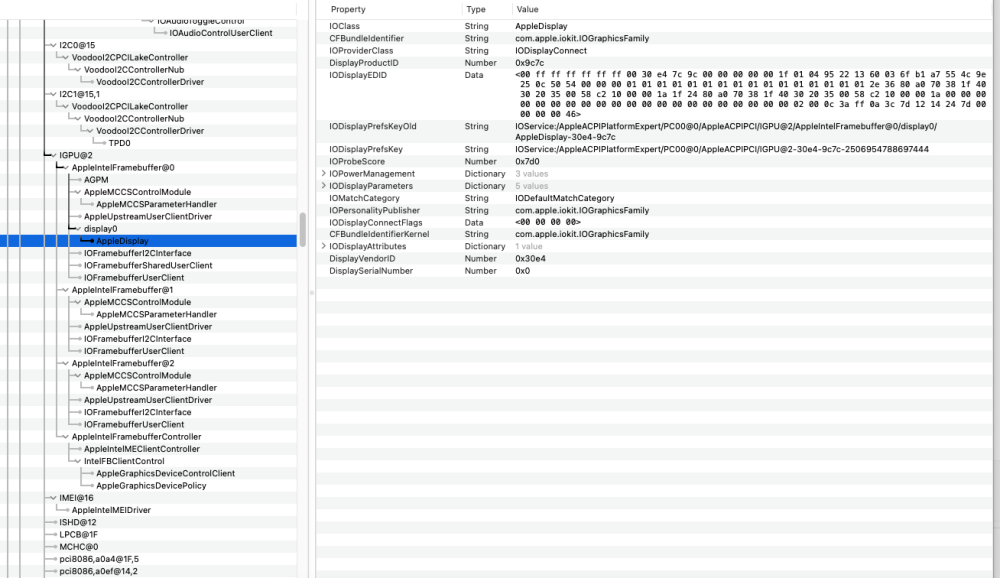This screenshot has height=578, width=1000.
Task: Select the LPCB@1F tree item
Action: (x=78, y=535)
